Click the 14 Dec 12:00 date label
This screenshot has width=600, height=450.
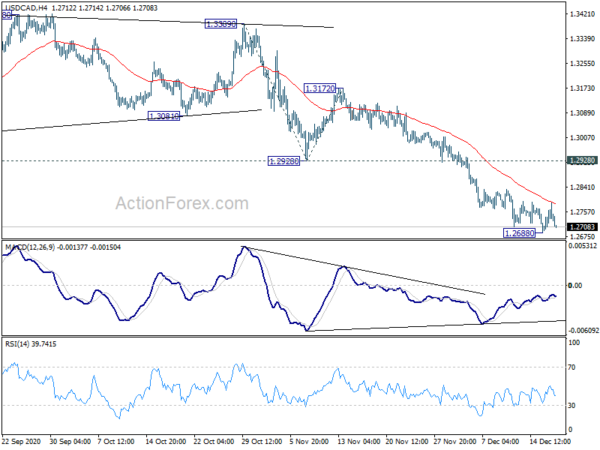click(x=550, y=442)
